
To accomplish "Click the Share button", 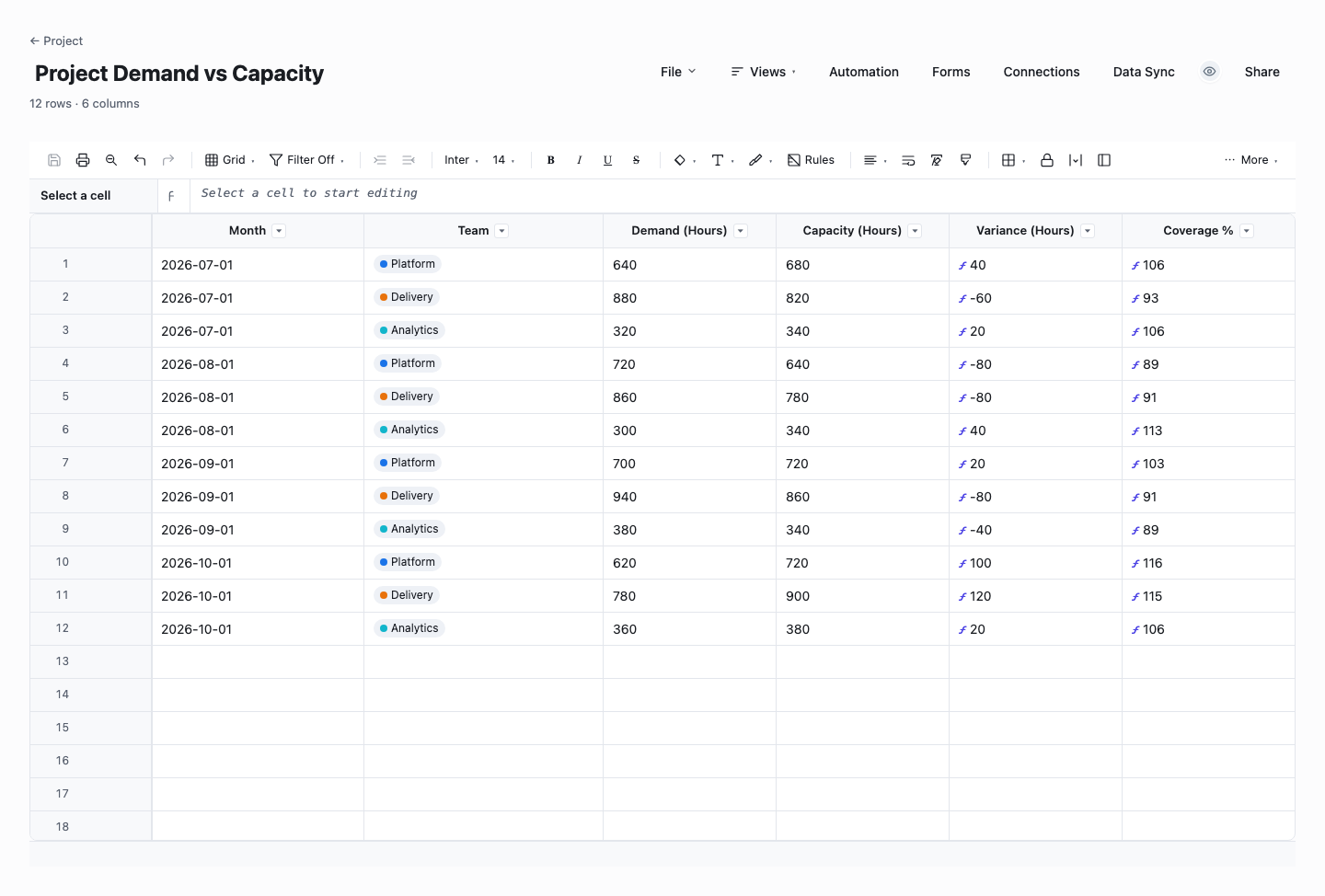I will [1262, 72].
